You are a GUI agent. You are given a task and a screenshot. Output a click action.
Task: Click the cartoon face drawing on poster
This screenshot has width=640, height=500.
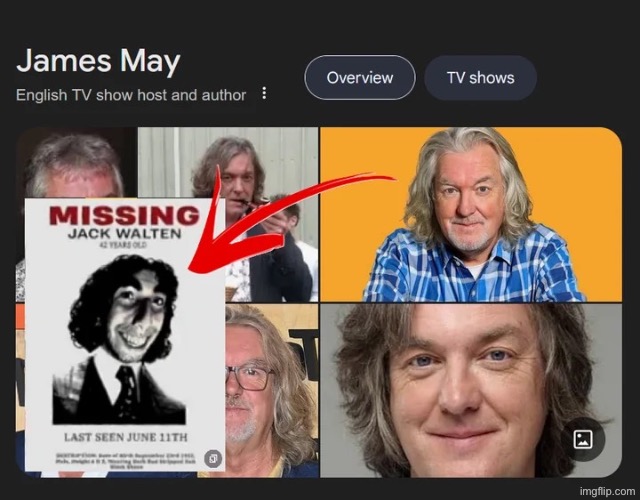[x=124, y=309]
